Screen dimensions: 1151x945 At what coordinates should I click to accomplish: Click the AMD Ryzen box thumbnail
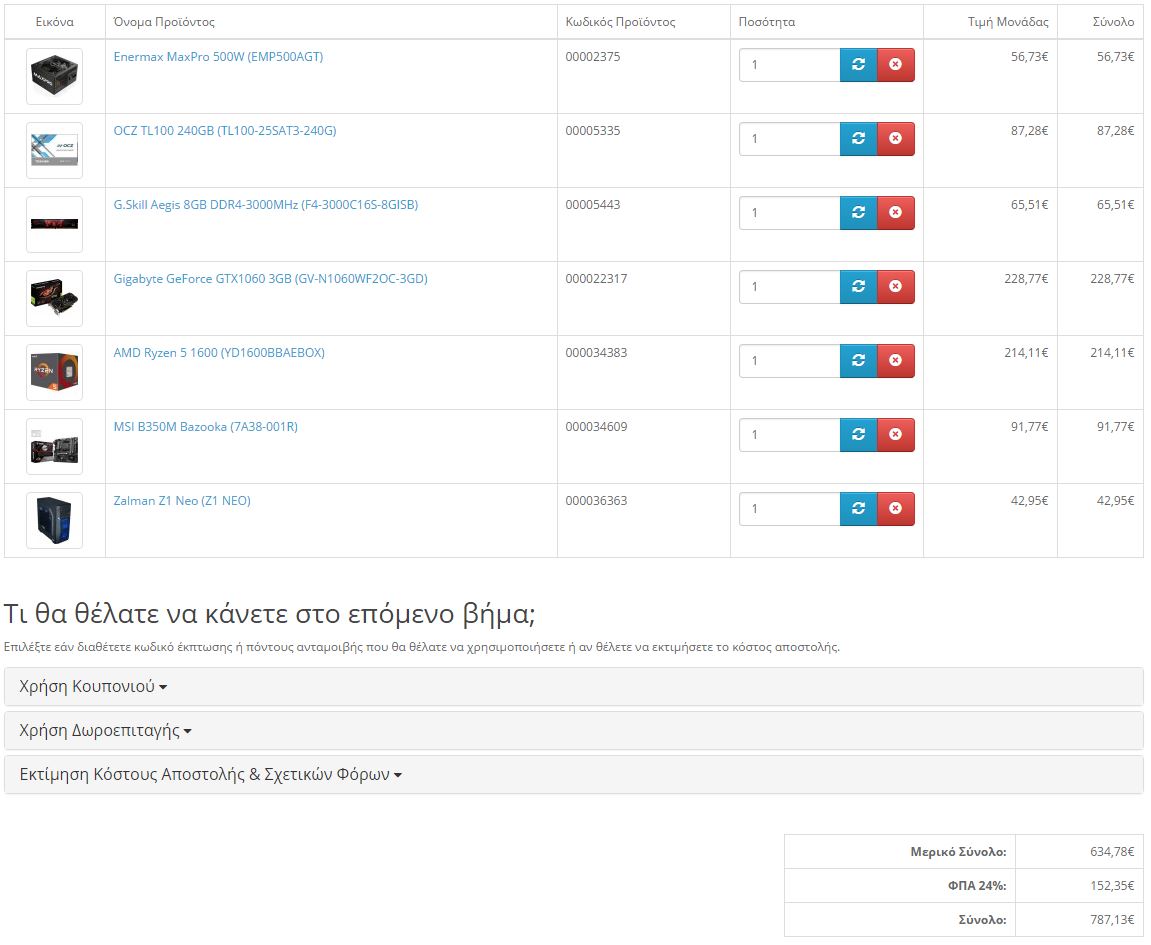[x=54, y=373]
